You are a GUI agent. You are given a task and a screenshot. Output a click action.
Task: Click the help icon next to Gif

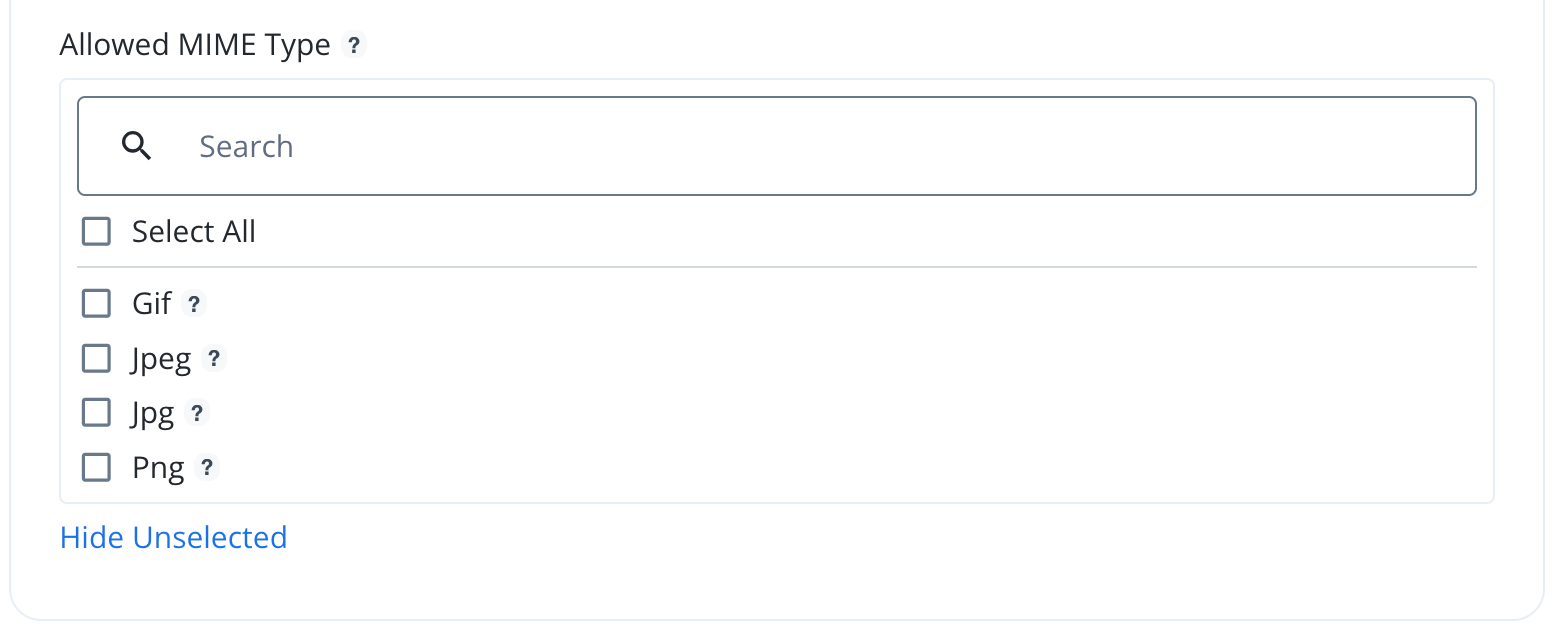point(194,303)
